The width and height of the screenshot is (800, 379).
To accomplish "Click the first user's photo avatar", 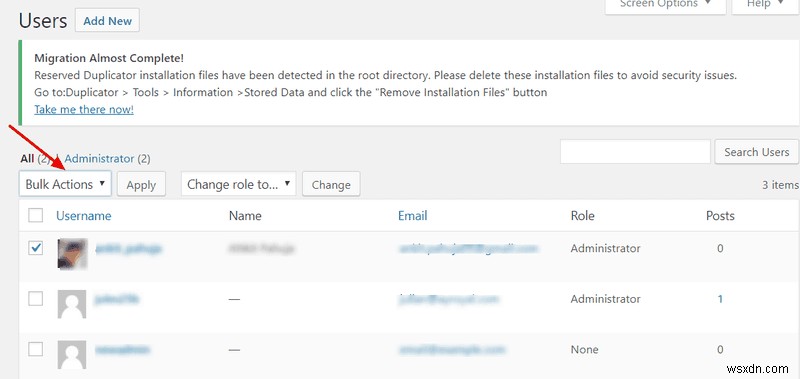I will 72,254.
